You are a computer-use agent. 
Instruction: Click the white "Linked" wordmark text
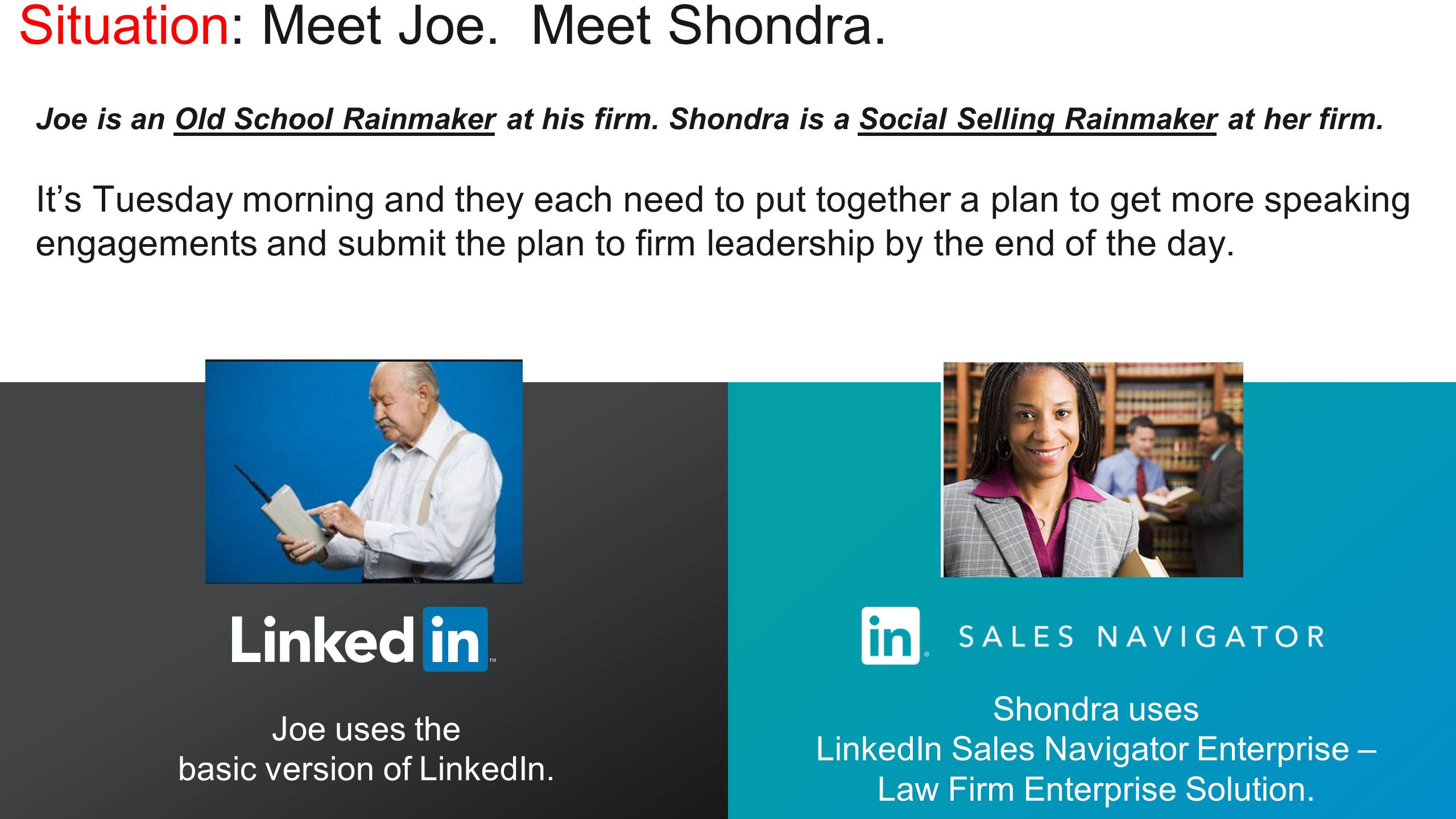tap(323, 639)
